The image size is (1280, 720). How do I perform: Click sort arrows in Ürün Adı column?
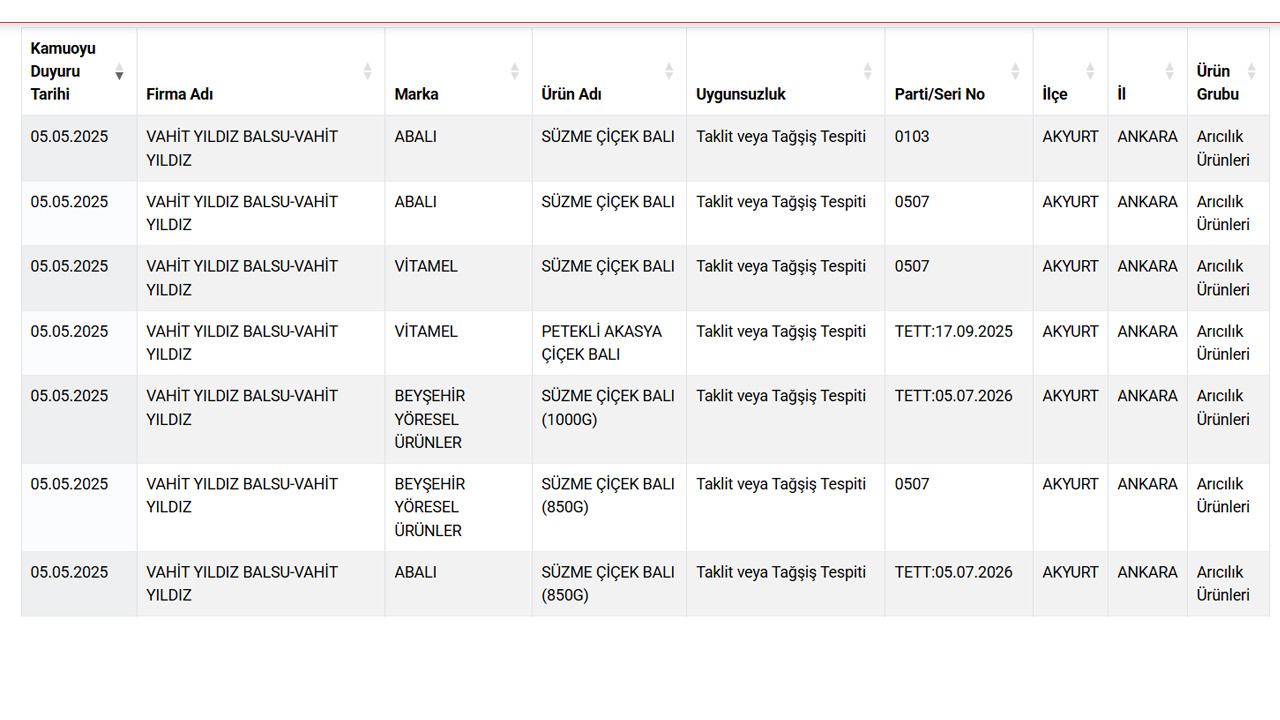669,71
